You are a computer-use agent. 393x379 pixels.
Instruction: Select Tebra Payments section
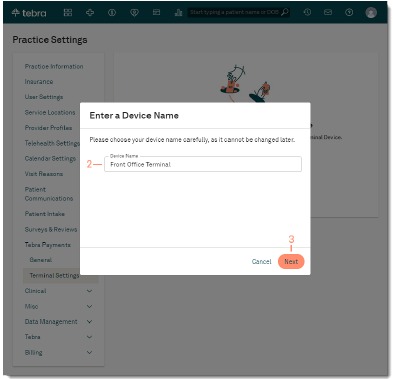pos(48,245)
